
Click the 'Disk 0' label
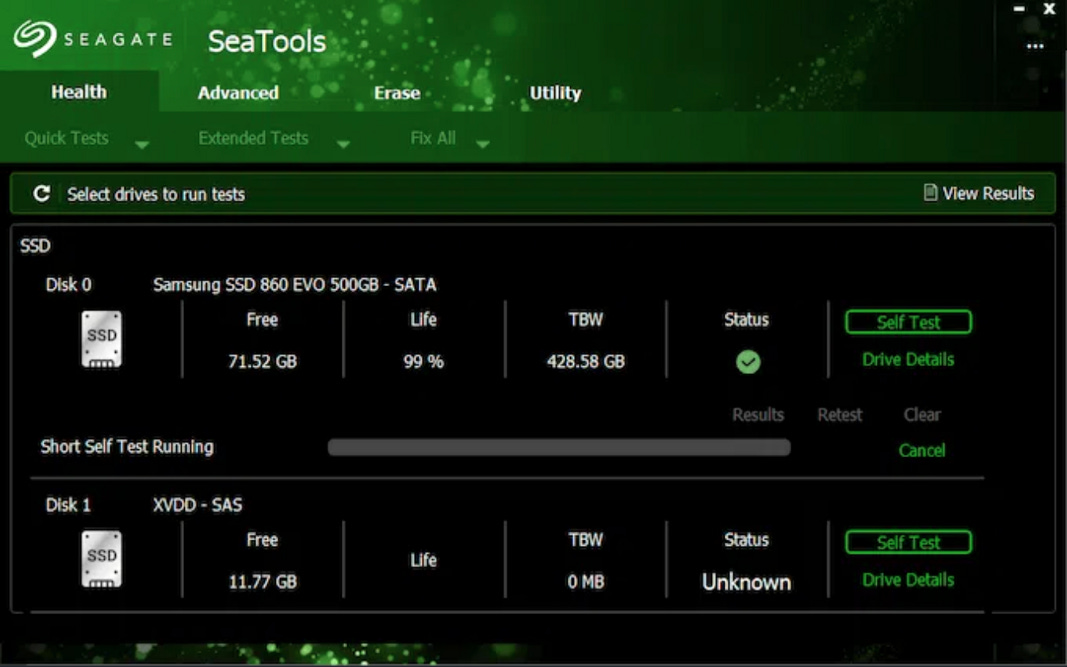(68, 284)
